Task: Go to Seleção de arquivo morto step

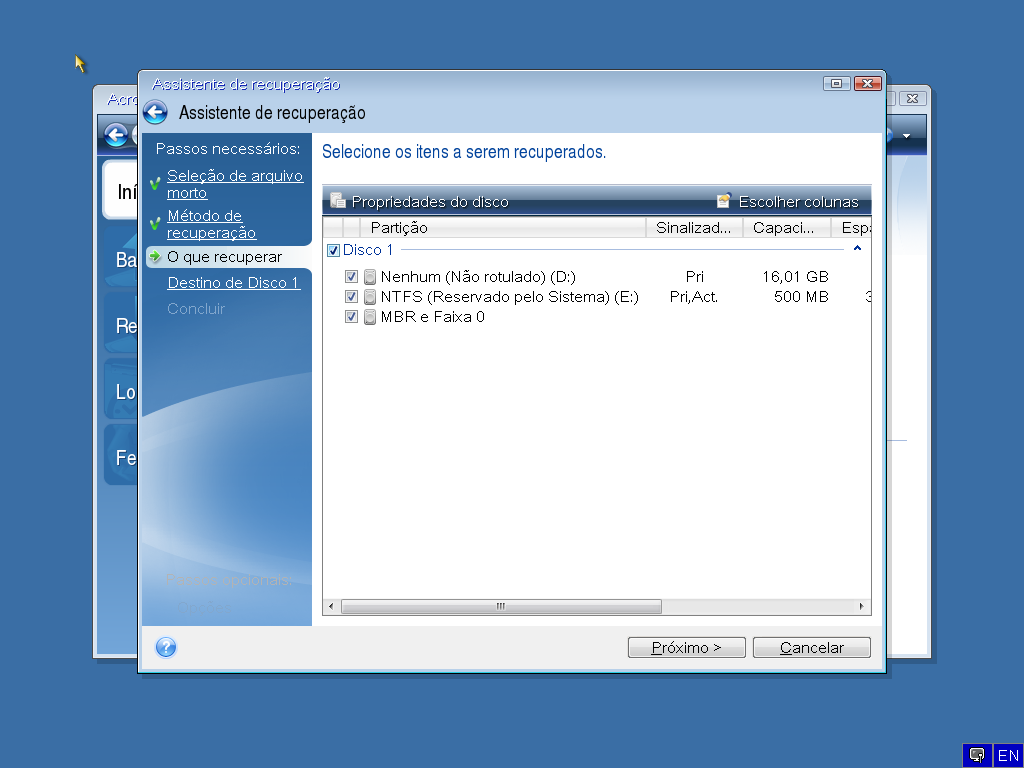Action: click(x=234, y=184)
